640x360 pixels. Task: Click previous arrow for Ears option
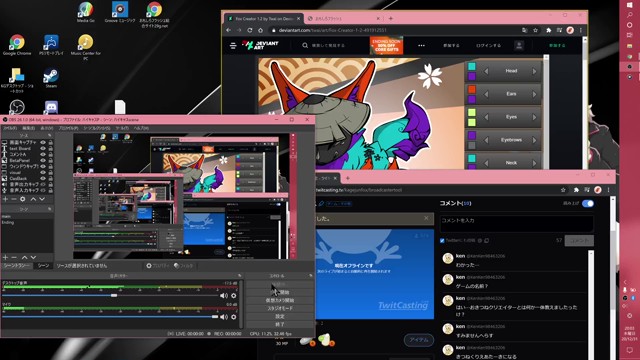486,94
